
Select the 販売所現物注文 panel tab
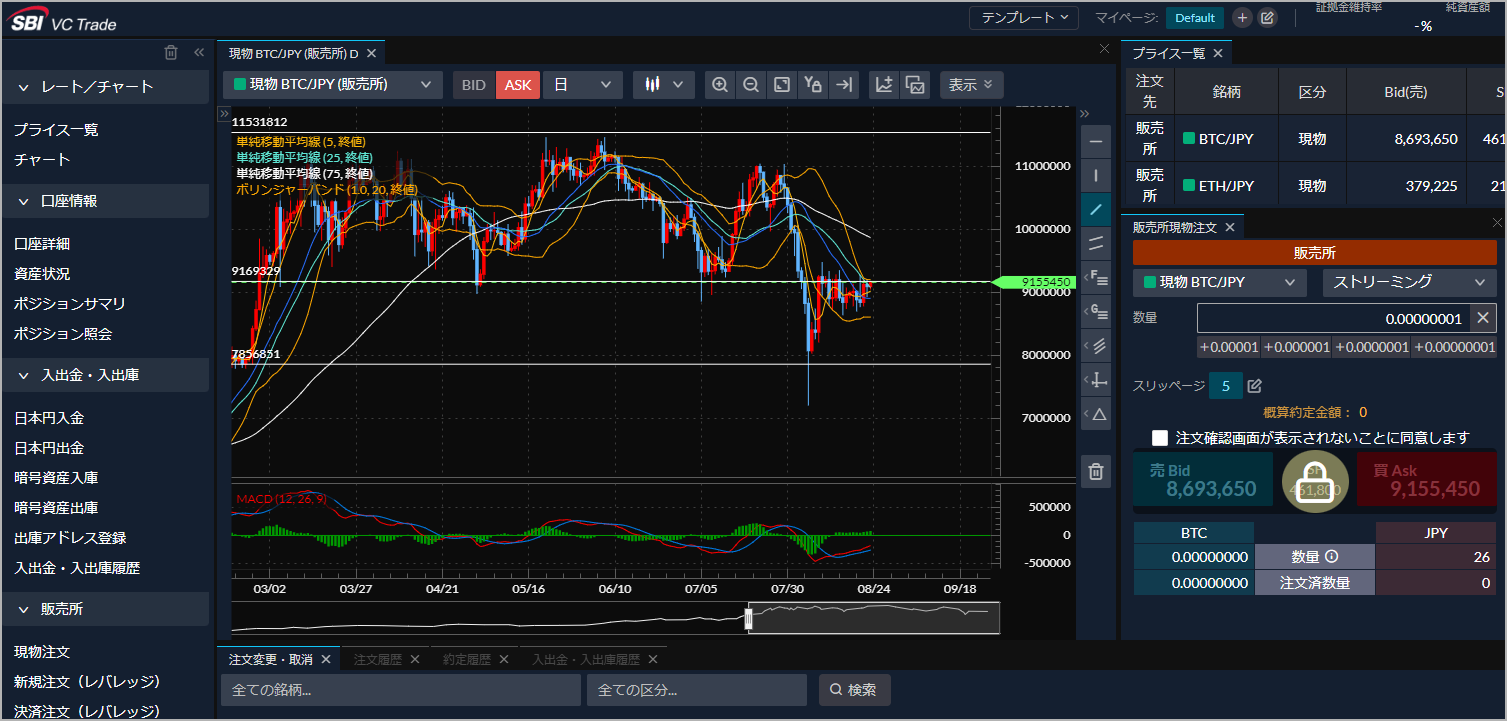1175,227
